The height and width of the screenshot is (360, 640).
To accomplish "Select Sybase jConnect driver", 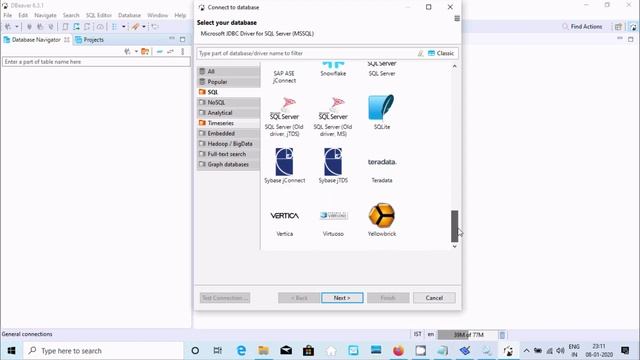I will click(284, 165).
